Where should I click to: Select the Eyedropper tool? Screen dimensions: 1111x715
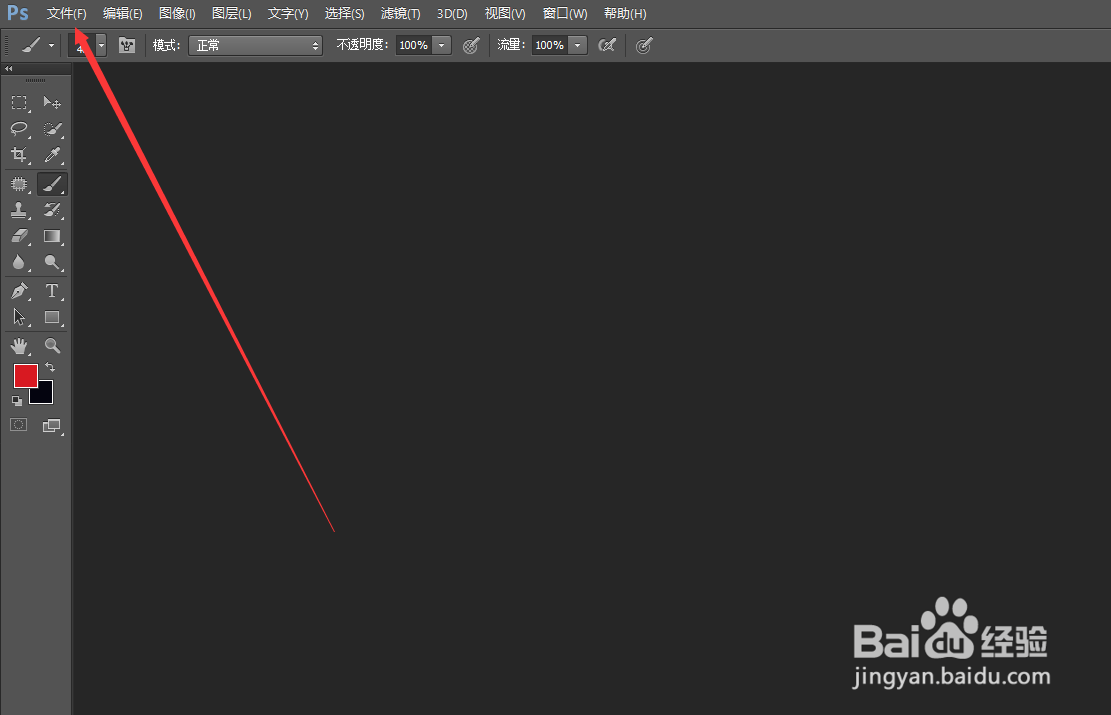click(52, 154)
